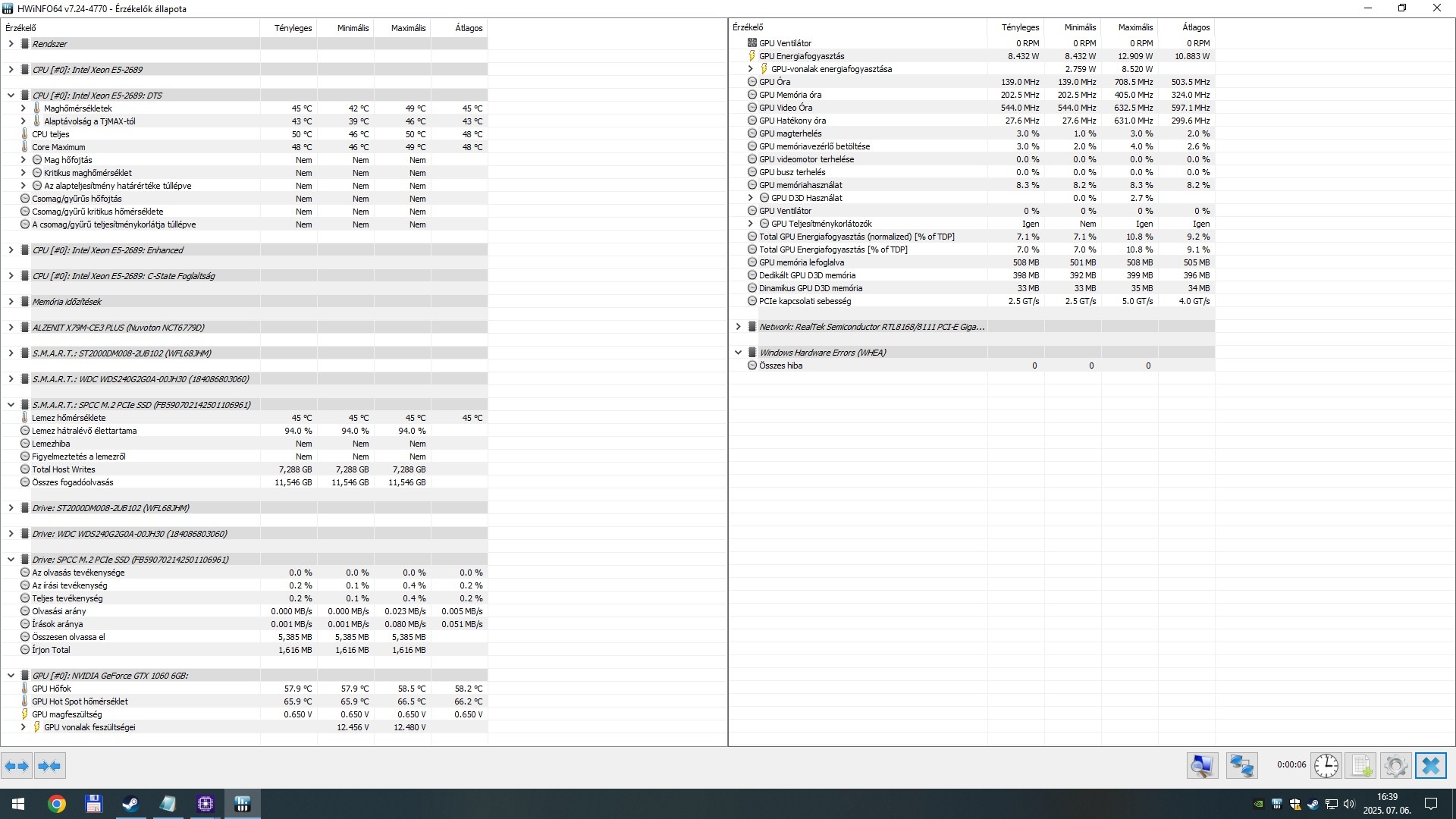This screenshot has width=1456, height=819.
Task: Open sensor settings gear icon
Action: [x=1395, y=766]
